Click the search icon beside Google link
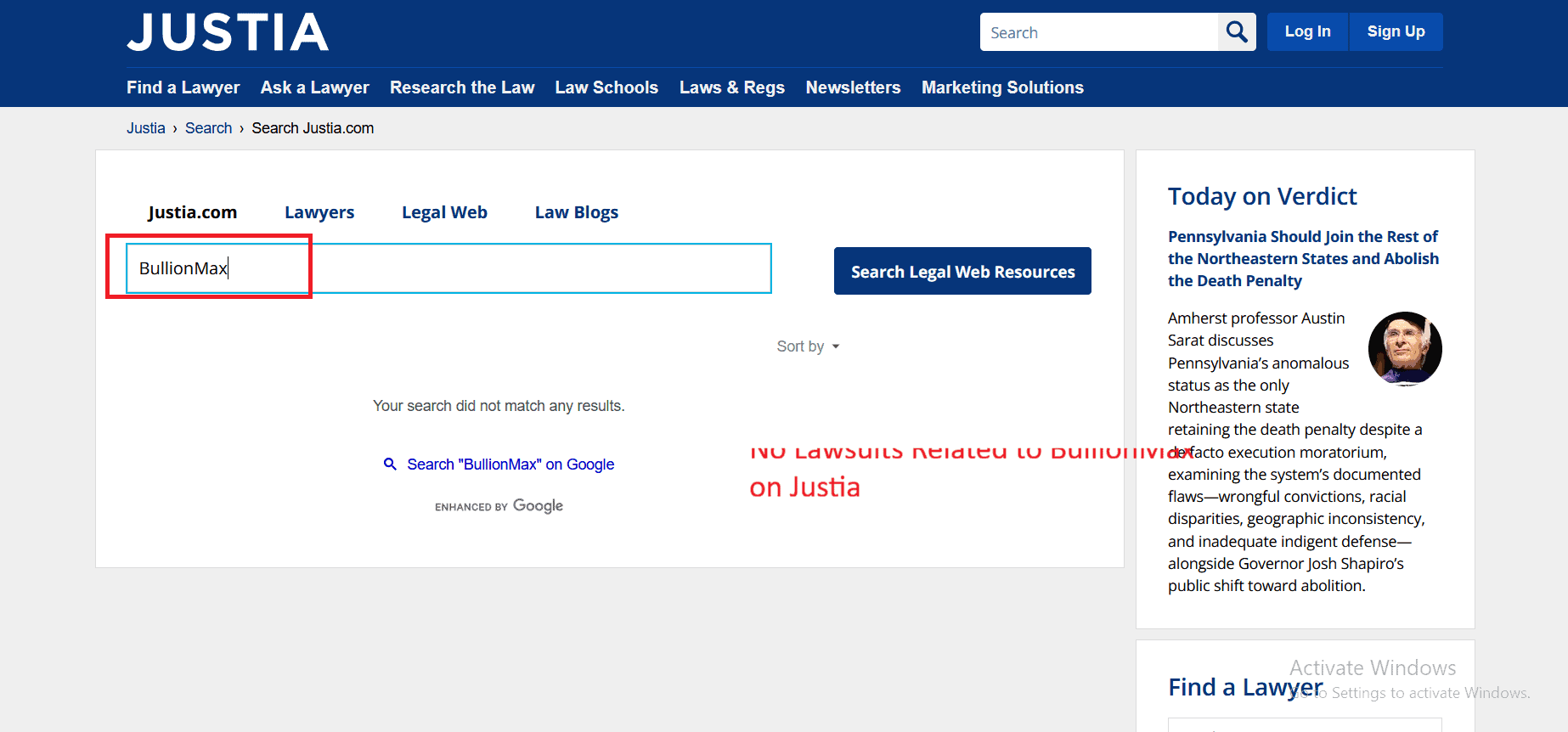1568x732 pixels. pyautogui.click(x=390, y=464)
